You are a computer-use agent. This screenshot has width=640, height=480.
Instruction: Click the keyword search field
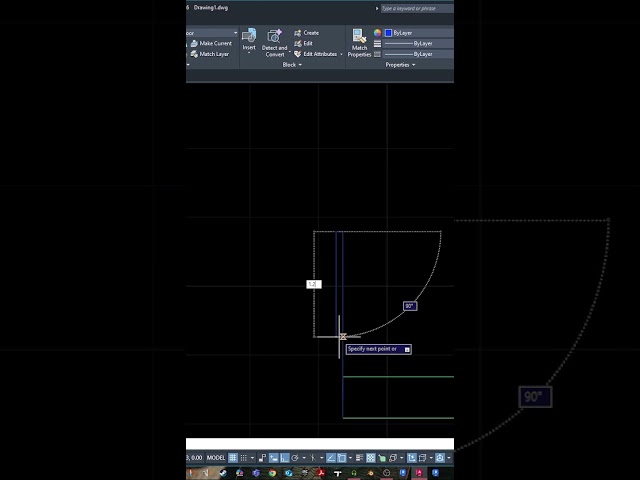[417, 8]
